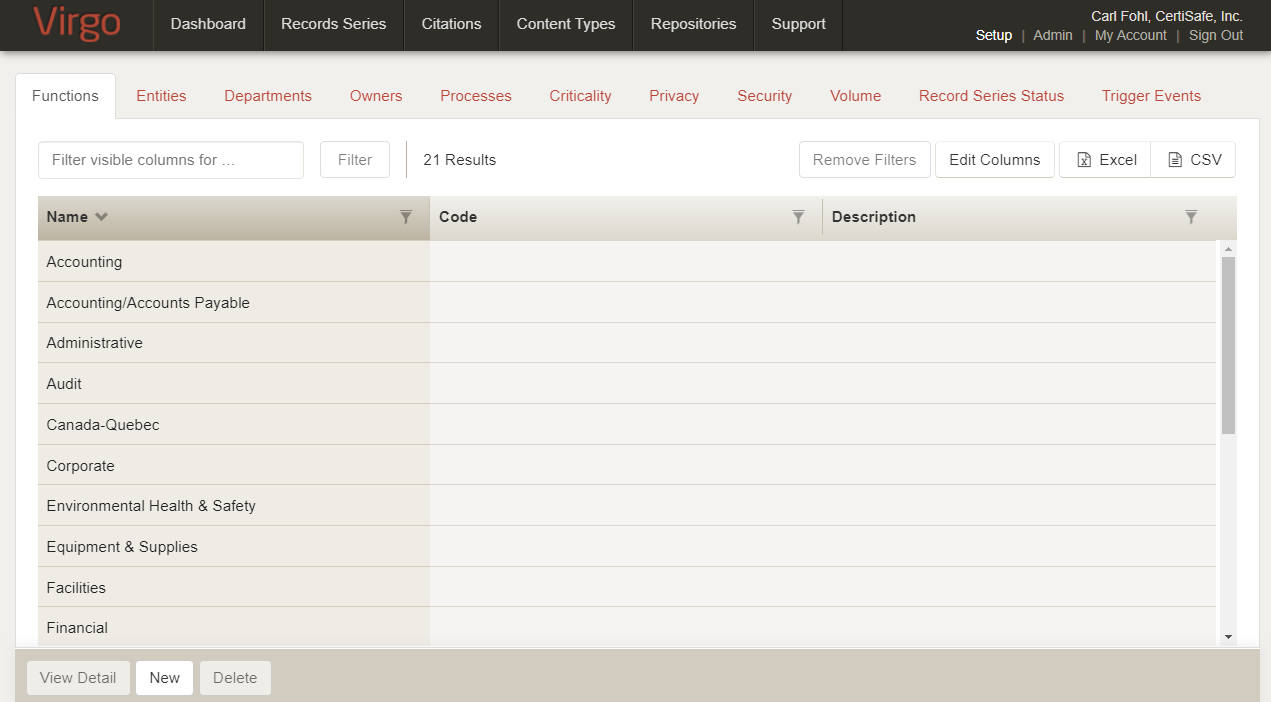Switch to the Departments tab
This screenshot has width=1271, height=702.
click(268, 96)
